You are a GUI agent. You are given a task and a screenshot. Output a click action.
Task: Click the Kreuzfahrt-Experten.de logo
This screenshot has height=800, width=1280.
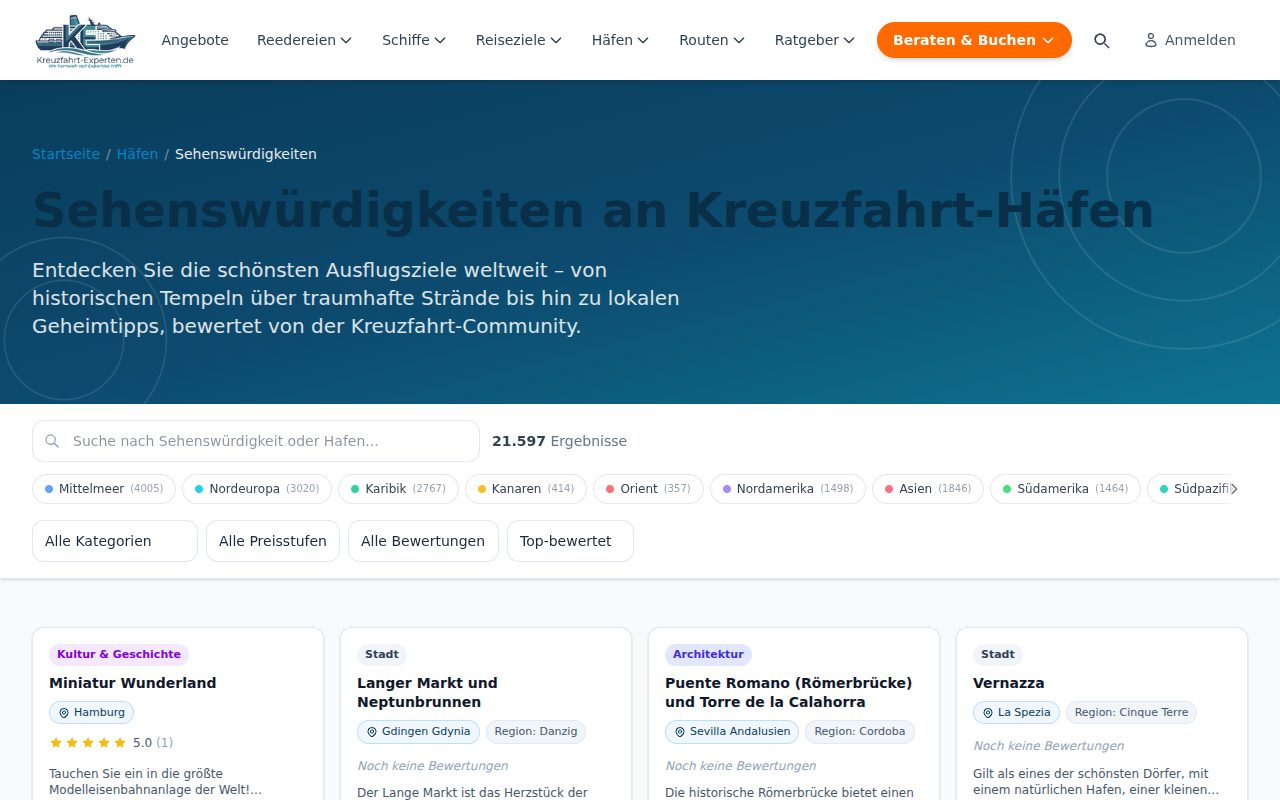click(x=84, y=40)
